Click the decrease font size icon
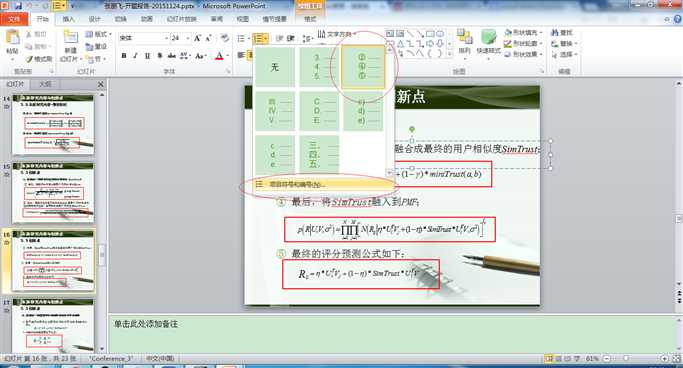 pyautogui.click(x=209, y=38)
